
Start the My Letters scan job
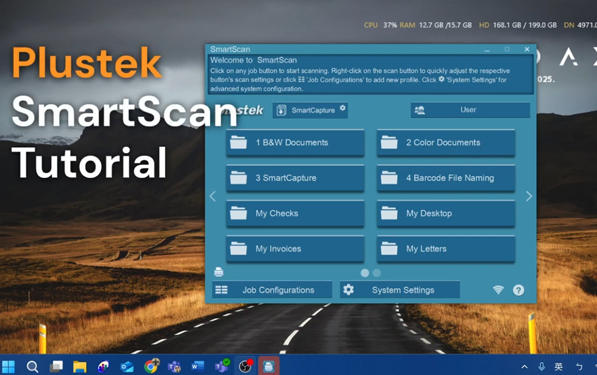(446, 249)
